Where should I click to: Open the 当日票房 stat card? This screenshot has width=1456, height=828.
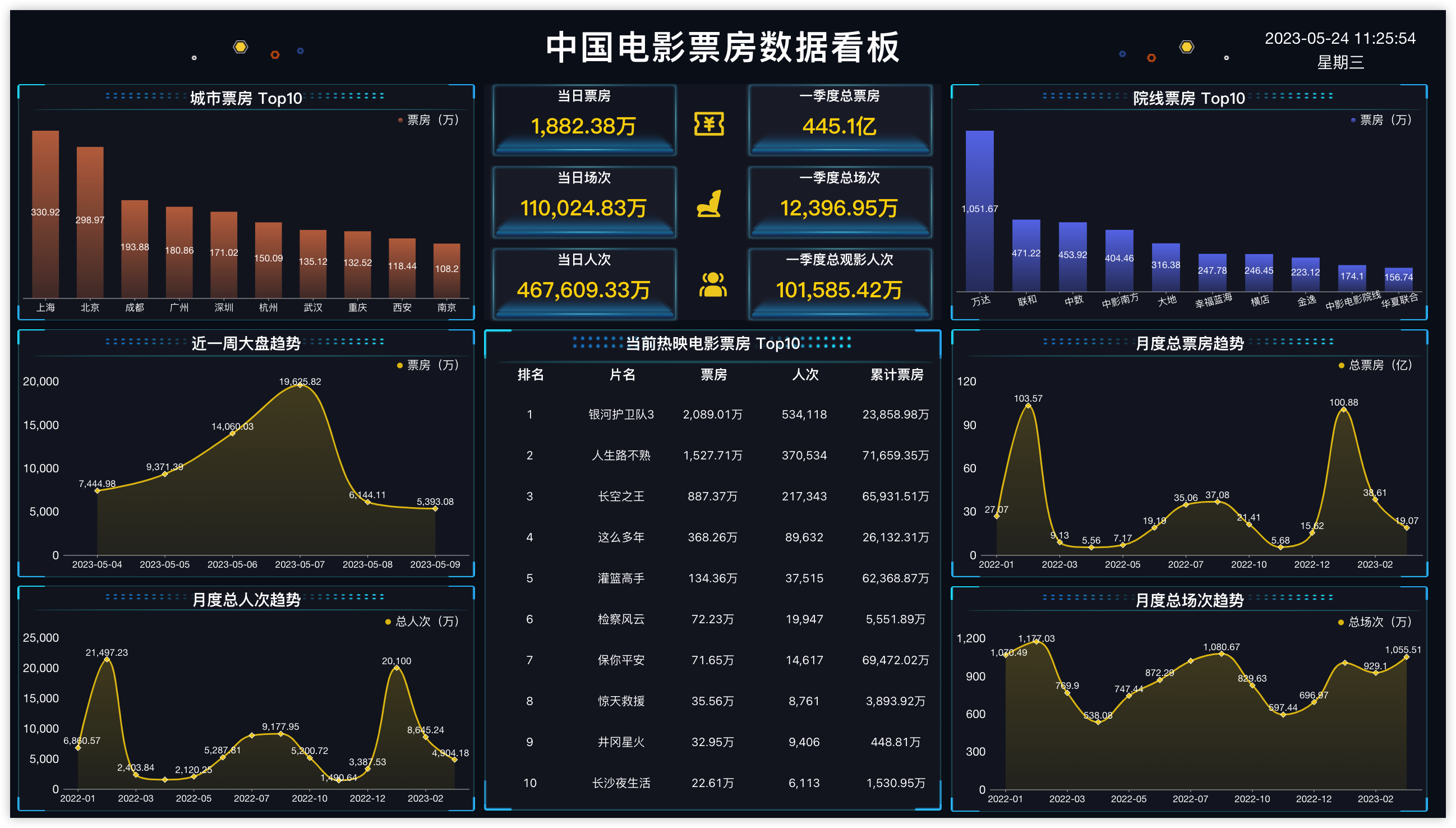(584, 119)
